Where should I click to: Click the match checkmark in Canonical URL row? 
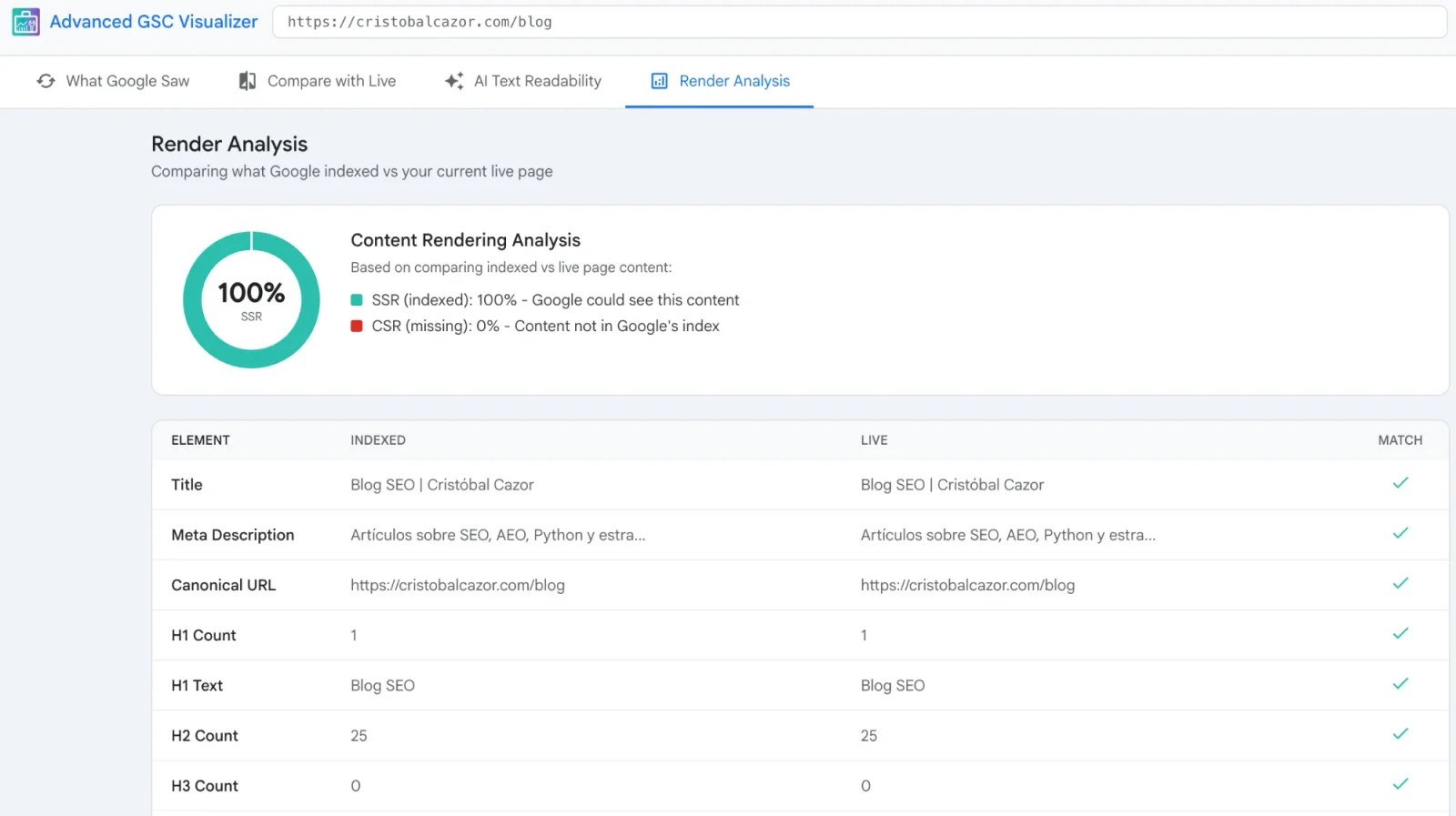(1400, 583)
